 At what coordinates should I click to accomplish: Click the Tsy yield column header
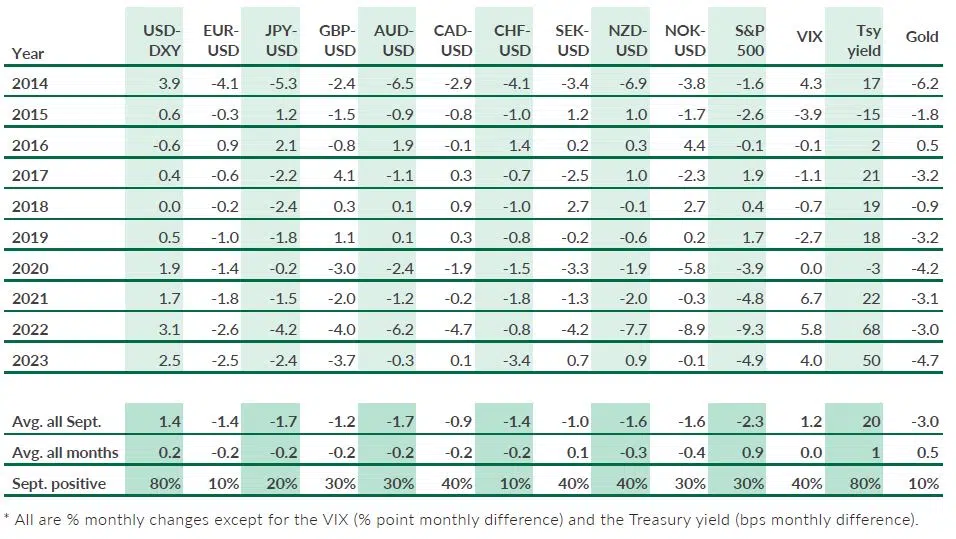click(x=864, y=40)
